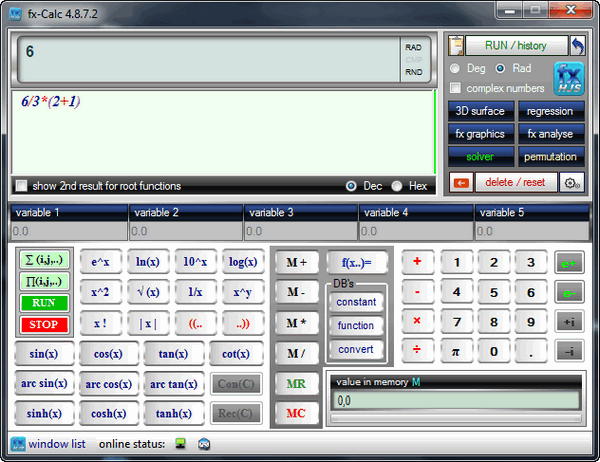
Task: Click the variable 3 value field
Action: tap(301, 231)
